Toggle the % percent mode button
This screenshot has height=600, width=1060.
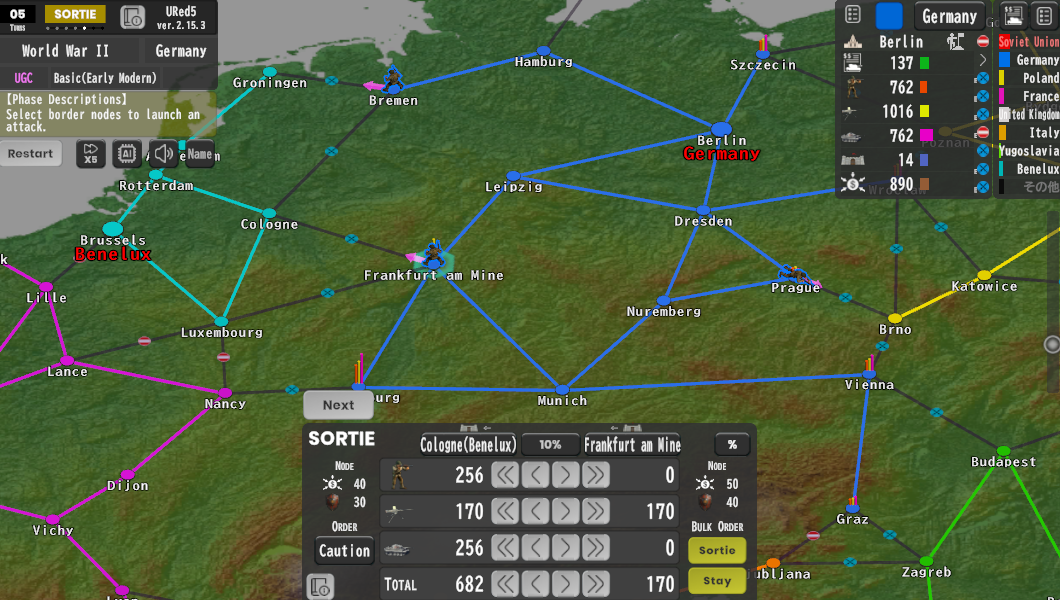[732, 445]
